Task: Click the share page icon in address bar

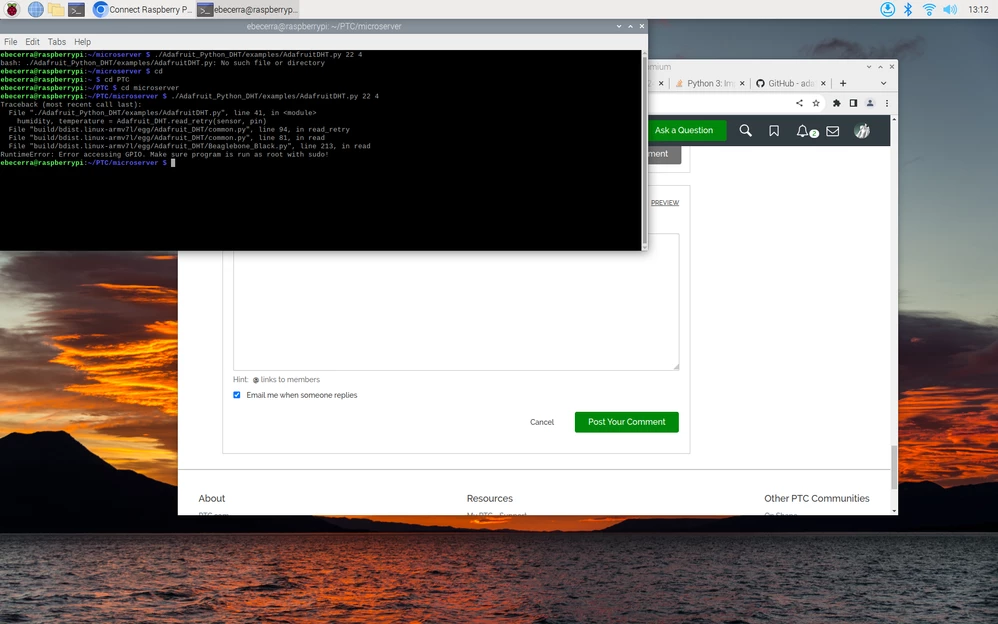Action: point(799,103)
